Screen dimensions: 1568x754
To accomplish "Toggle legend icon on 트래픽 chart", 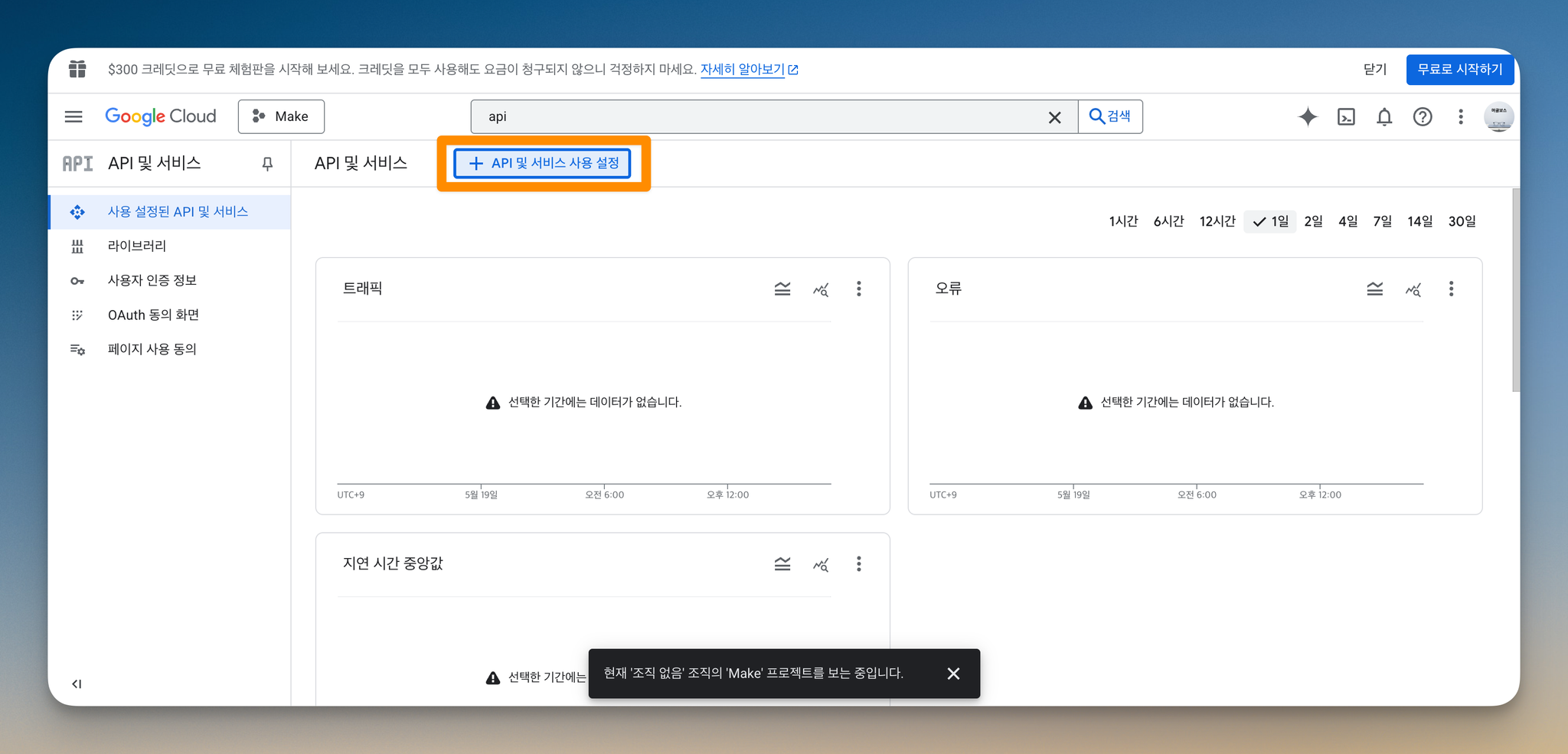I will point(782,289).
